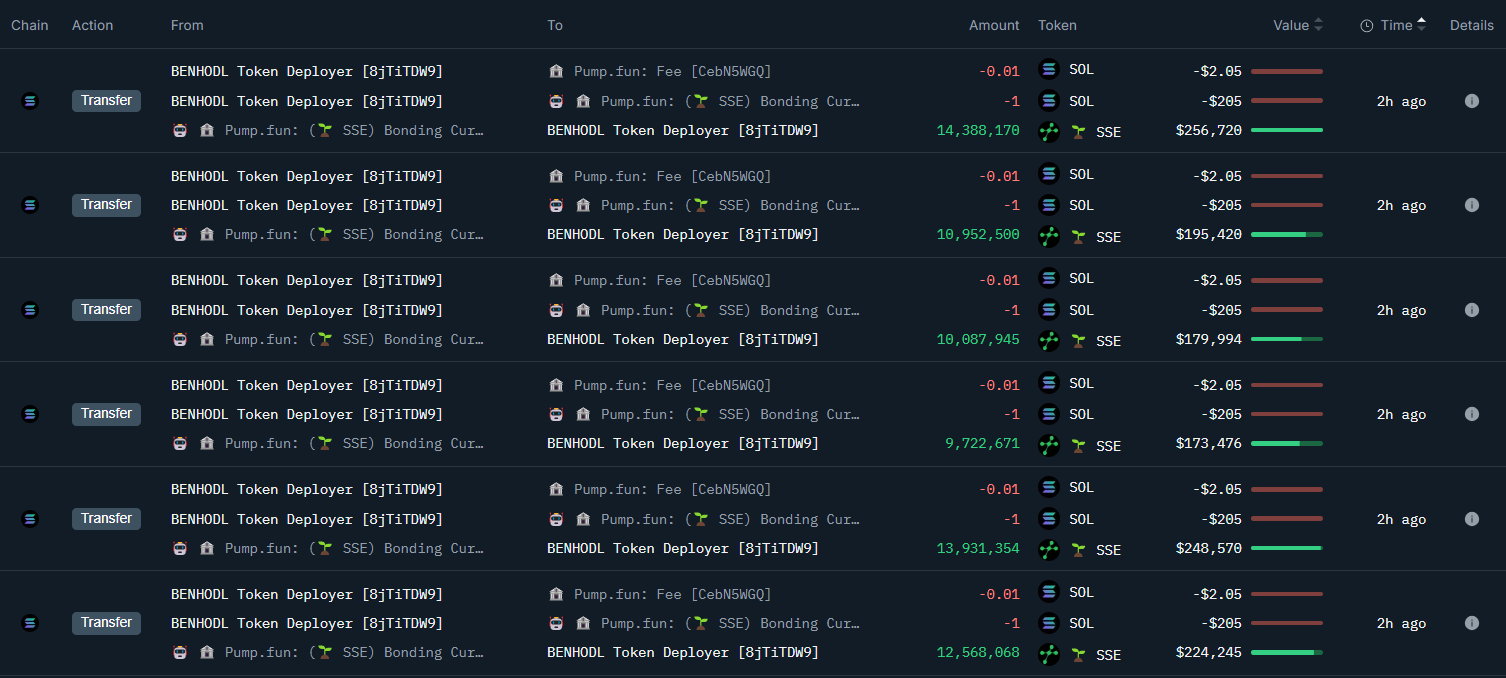This screenshot has width=1506, height=678.
Task: Open SSE Bonding Curve sender for 10,087,945 SSE
Action: coord(353,340)
